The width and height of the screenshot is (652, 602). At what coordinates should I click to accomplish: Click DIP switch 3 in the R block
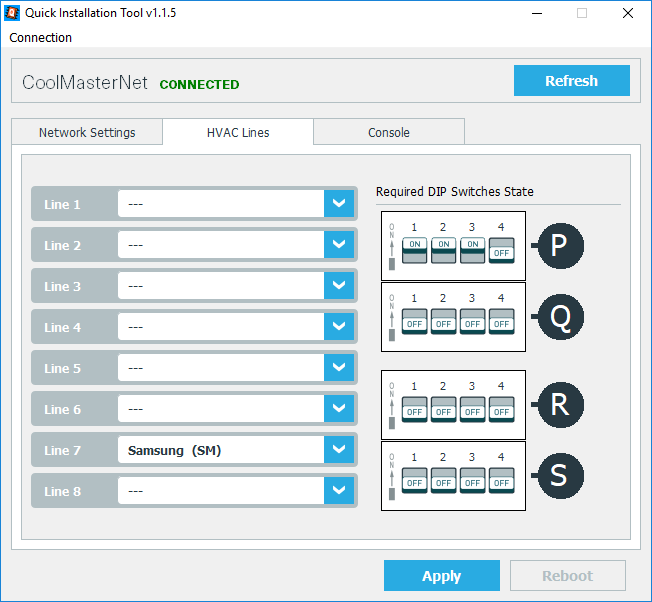click(x=472, y=409)
